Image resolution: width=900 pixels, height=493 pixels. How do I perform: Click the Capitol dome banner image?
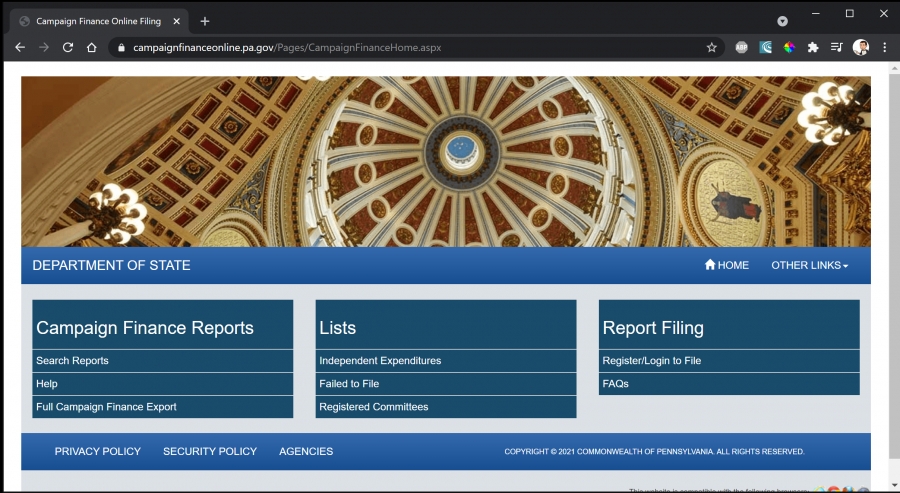[446, 162]
